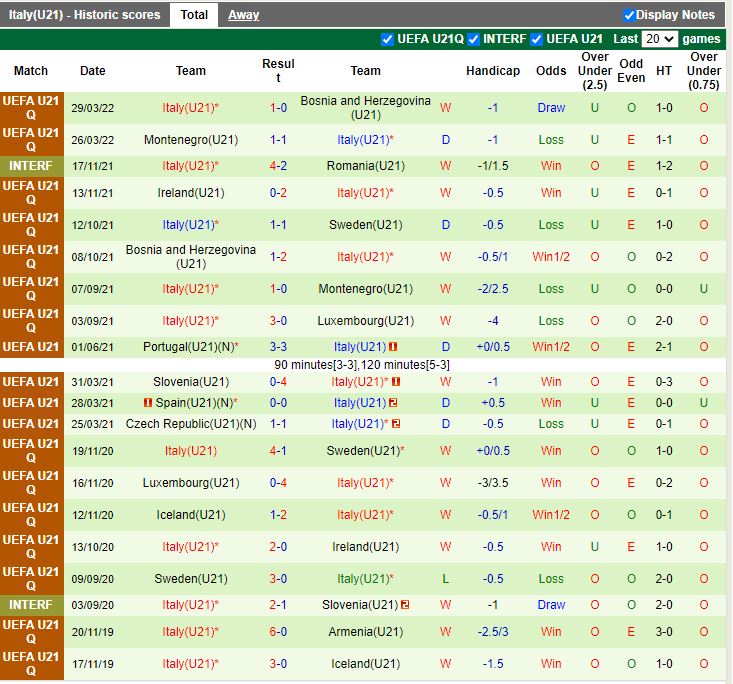
Task: Toggle the Display Notes checkbox
Action: (x=629, y=15)
